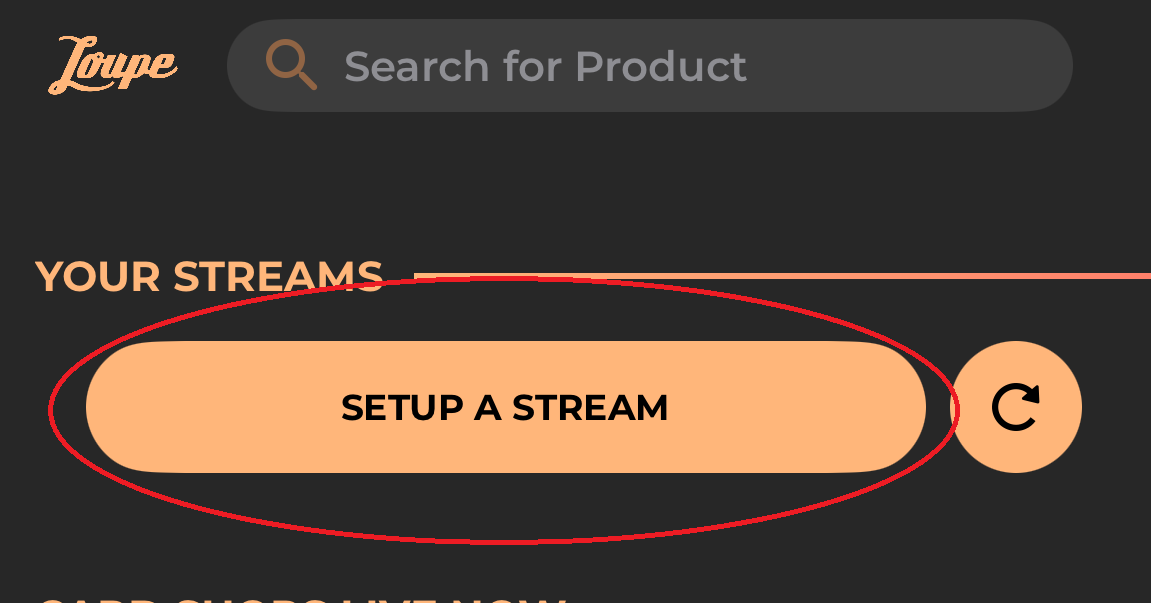Click the SETUP A STREAM label text
This screenshot has width=1151, height=603.
coord(505,408)
